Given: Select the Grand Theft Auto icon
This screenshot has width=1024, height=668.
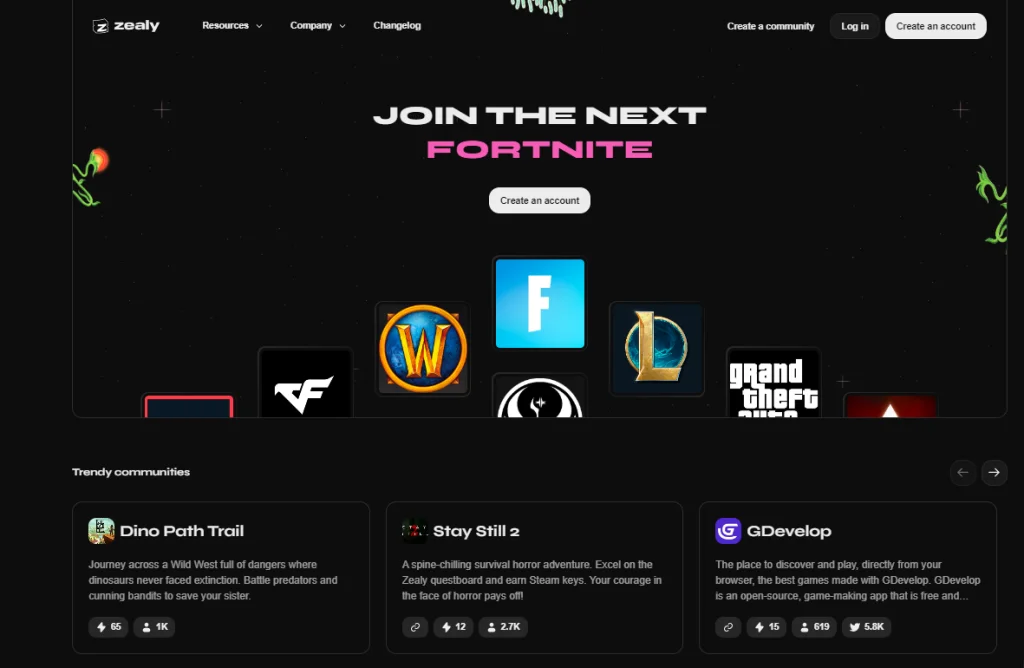Looking at the screenshot, I should 773,383.
